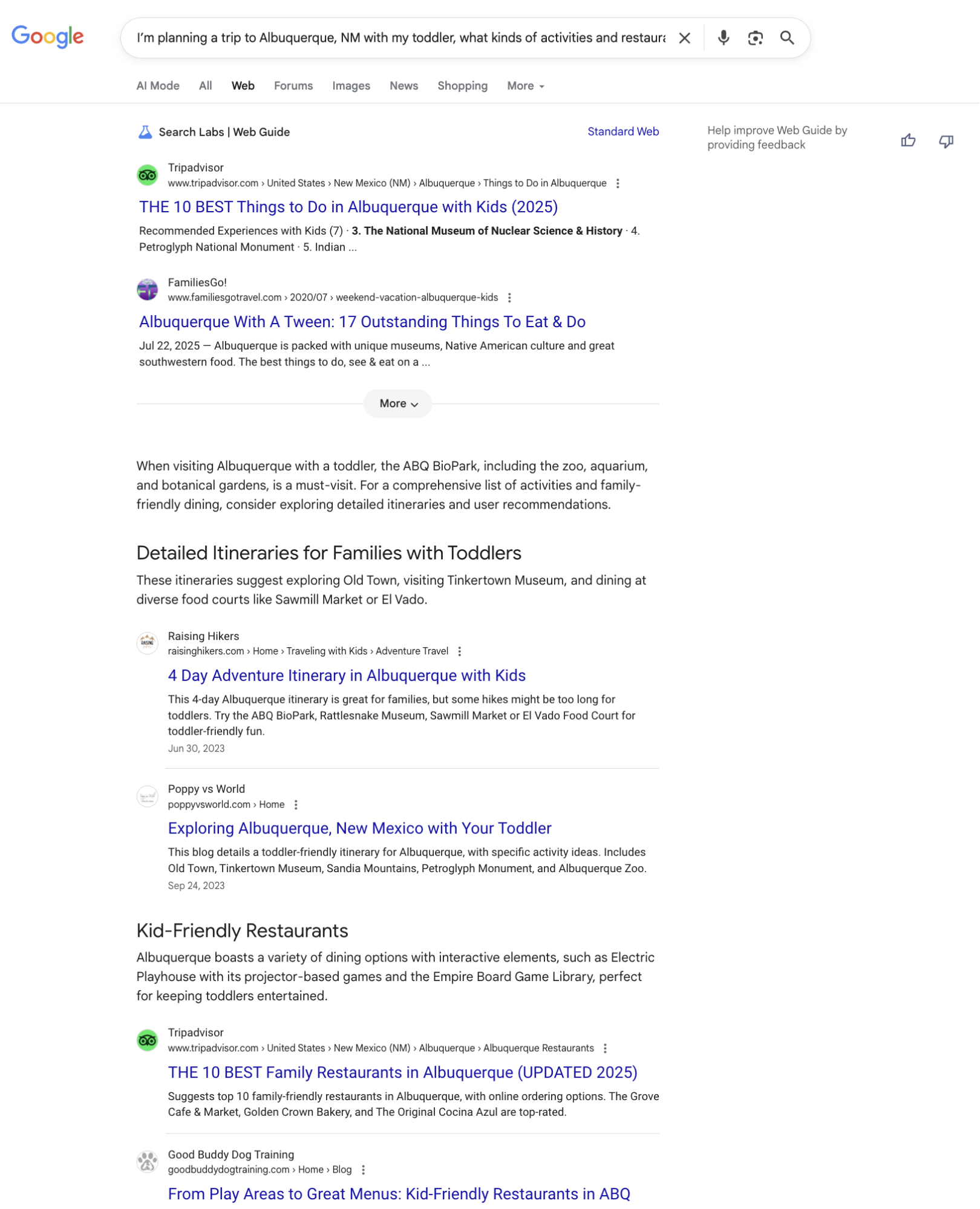
Task: Open options menu for FamiliesGo! result
Action: coord(510,298)
